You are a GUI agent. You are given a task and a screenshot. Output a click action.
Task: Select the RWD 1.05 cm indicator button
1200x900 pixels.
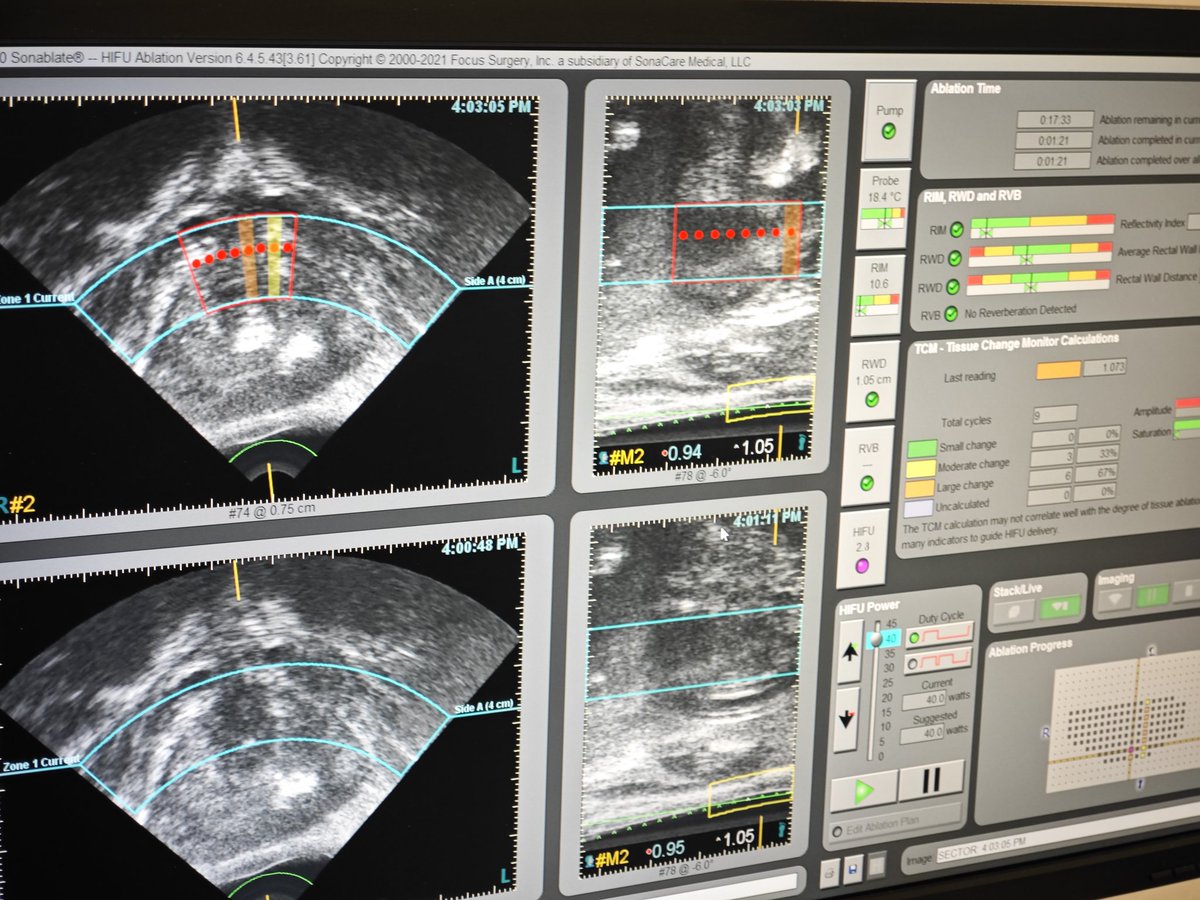tap(871, 382)
